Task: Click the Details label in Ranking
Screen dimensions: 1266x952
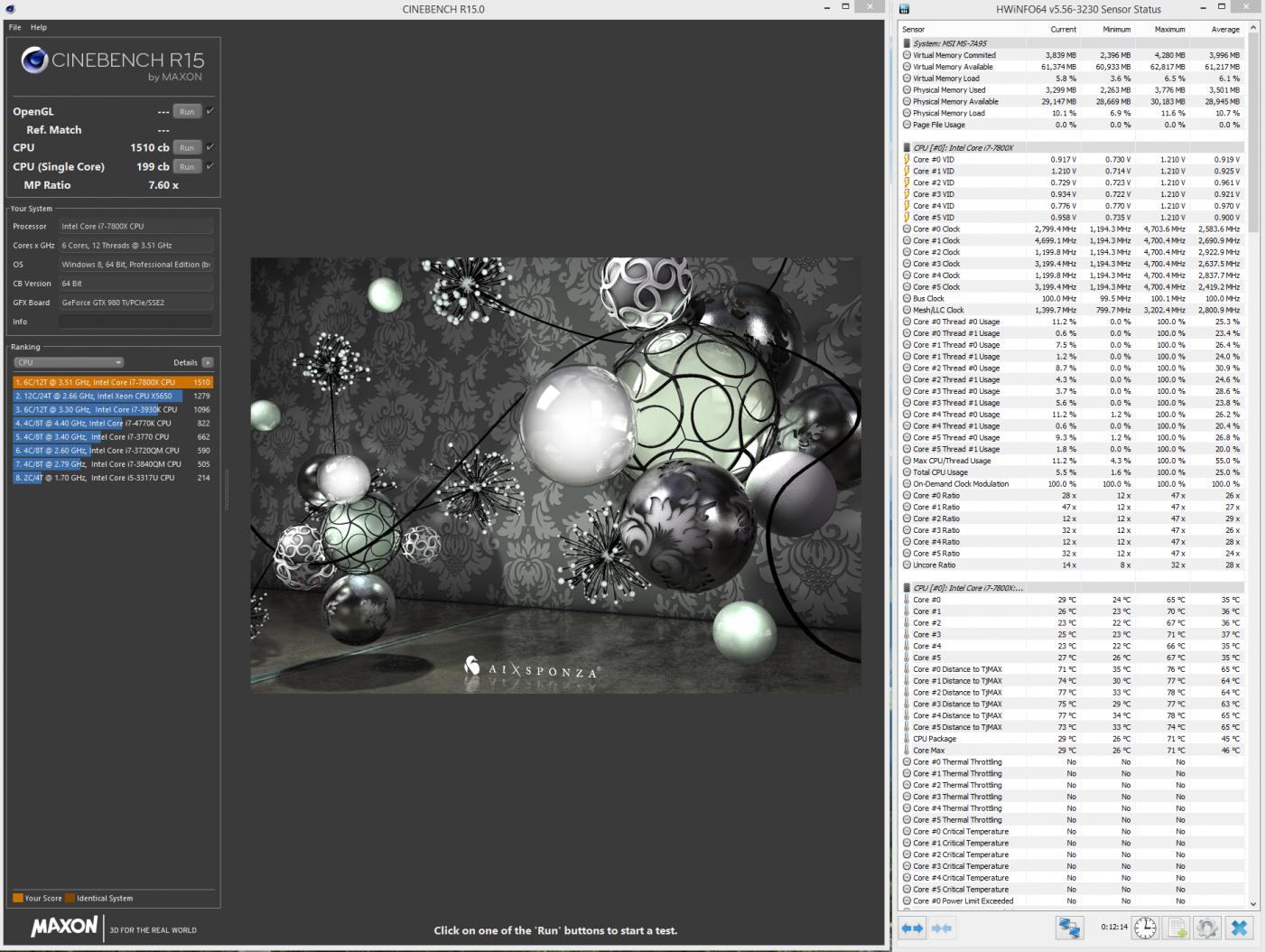Action: coord(185,362)
